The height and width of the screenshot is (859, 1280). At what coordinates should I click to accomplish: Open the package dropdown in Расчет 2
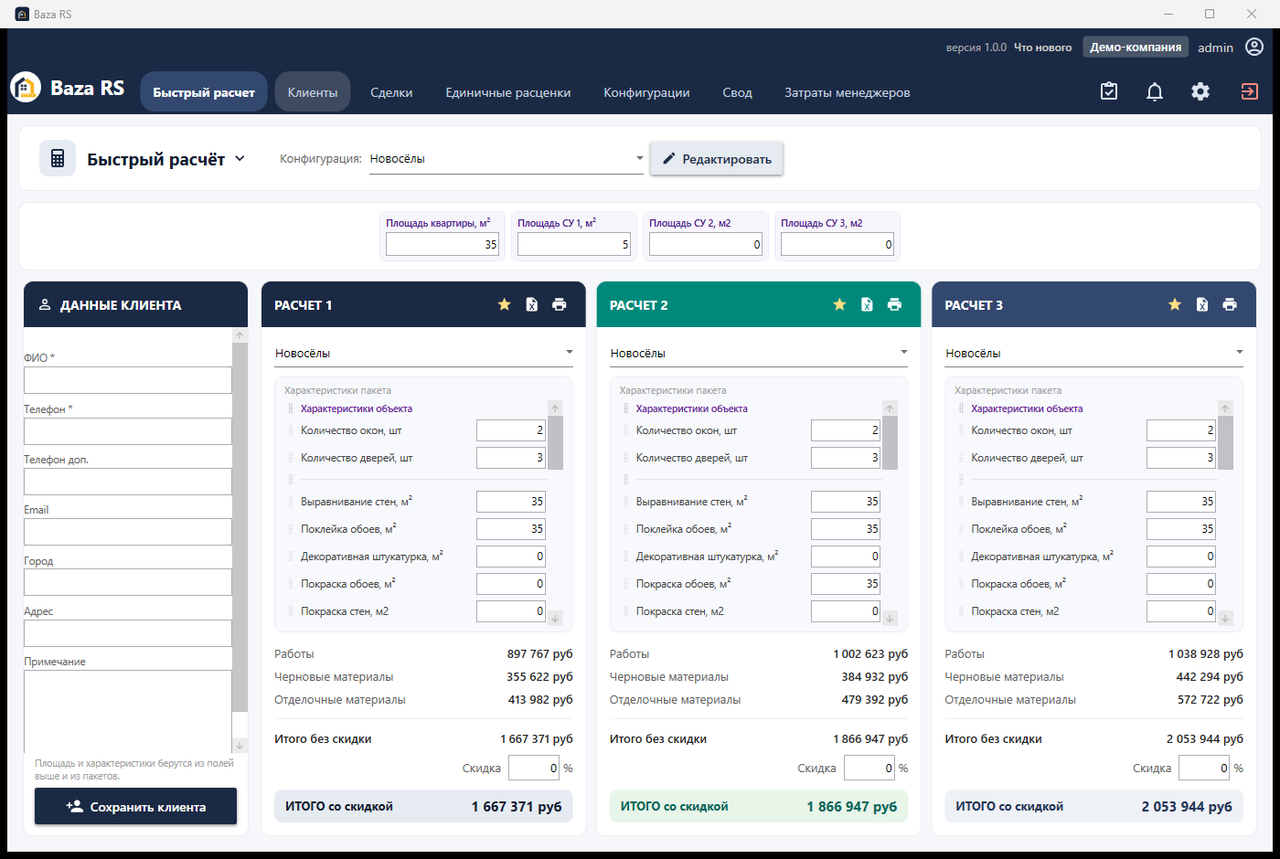[x=759, y=353]
